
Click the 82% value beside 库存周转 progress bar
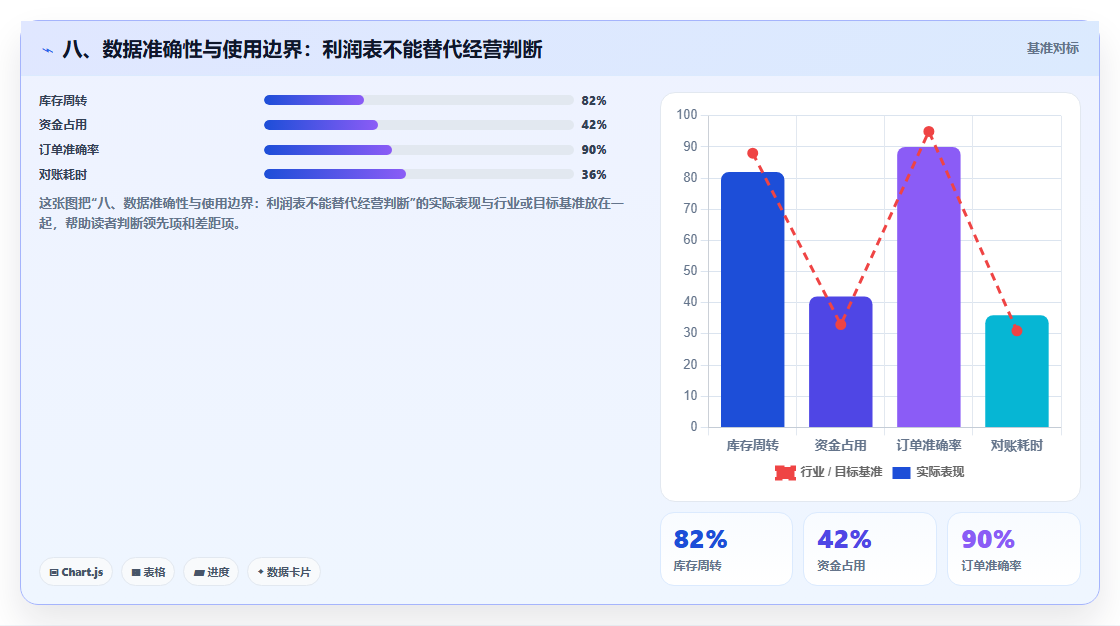[594, 101]
